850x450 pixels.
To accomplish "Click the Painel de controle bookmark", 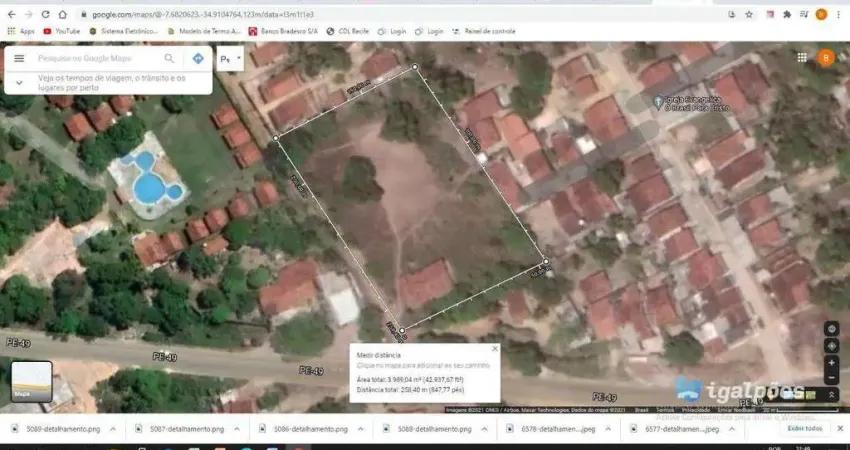I will click(483, 31).
